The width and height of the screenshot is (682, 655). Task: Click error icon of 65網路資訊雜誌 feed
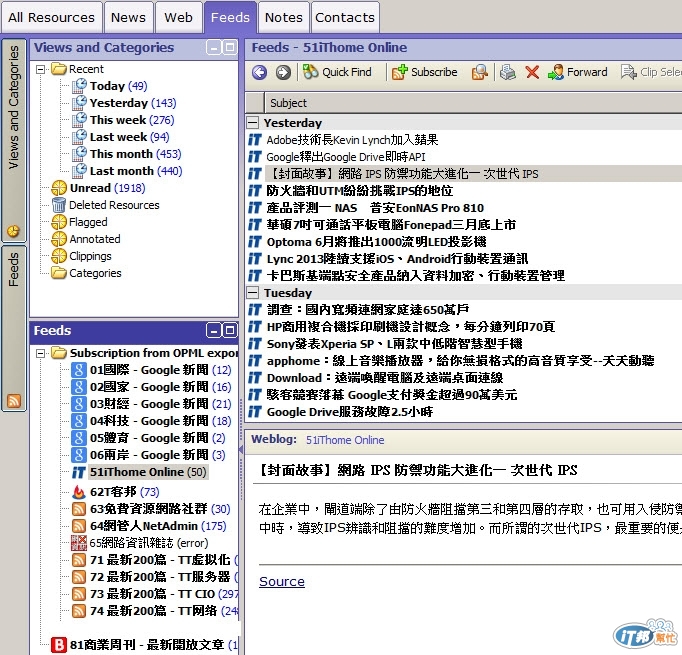(x=79, y=543)
